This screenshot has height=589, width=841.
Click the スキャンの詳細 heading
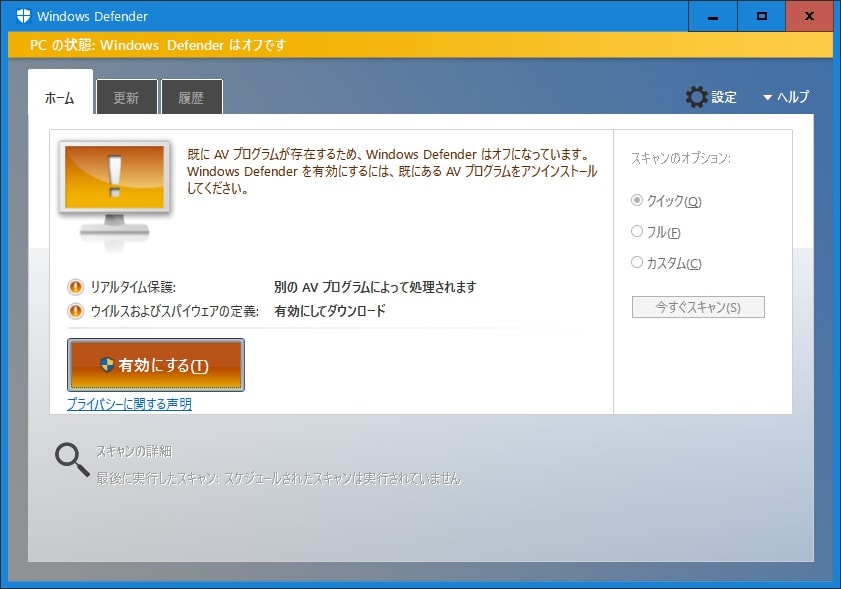coord(134,452)
